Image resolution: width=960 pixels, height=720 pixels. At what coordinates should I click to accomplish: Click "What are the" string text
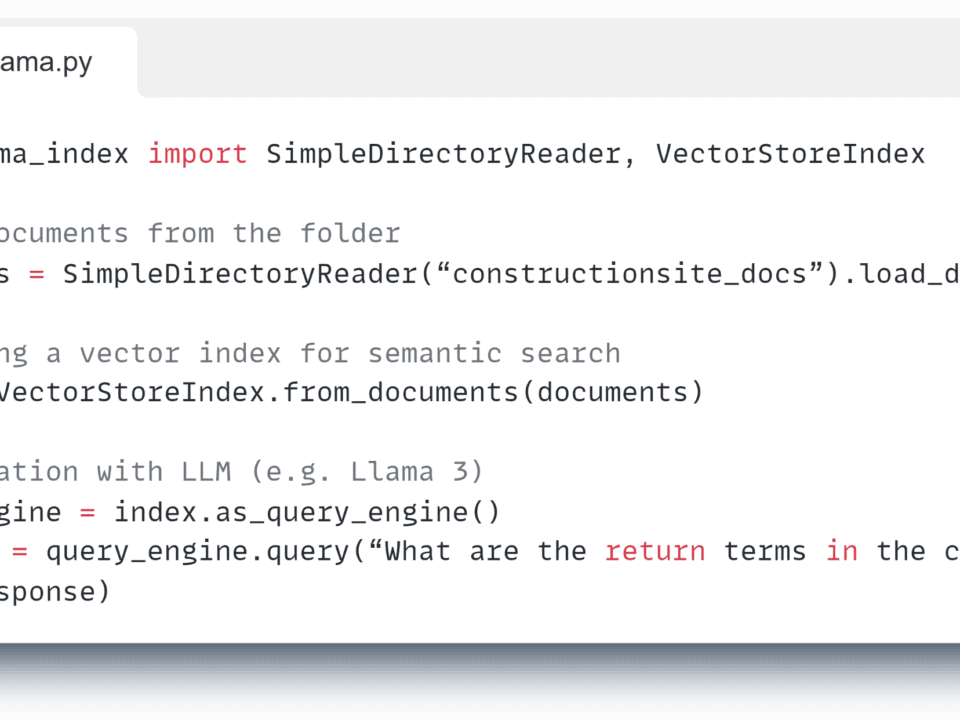point(485,552)
